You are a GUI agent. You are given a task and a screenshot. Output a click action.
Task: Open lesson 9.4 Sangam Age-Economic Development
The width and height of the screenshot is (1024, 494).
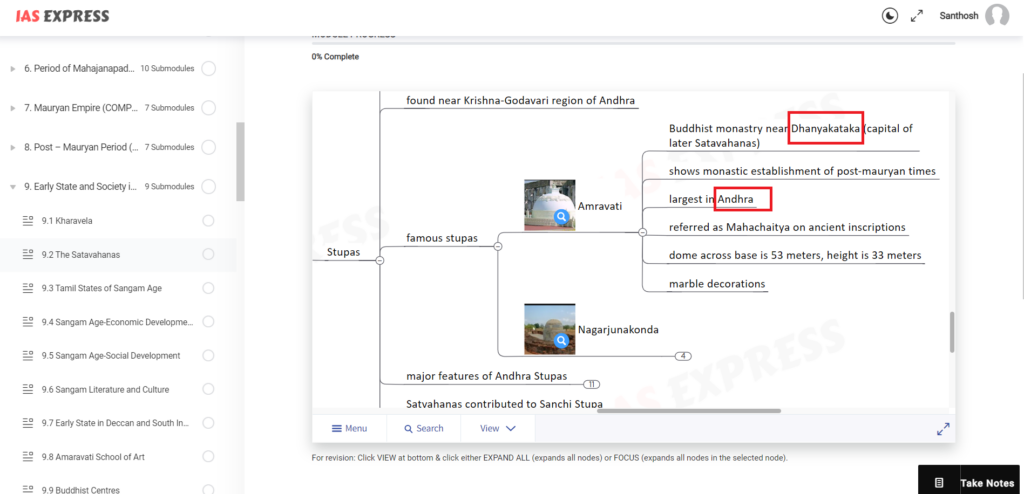pos(118,322)
